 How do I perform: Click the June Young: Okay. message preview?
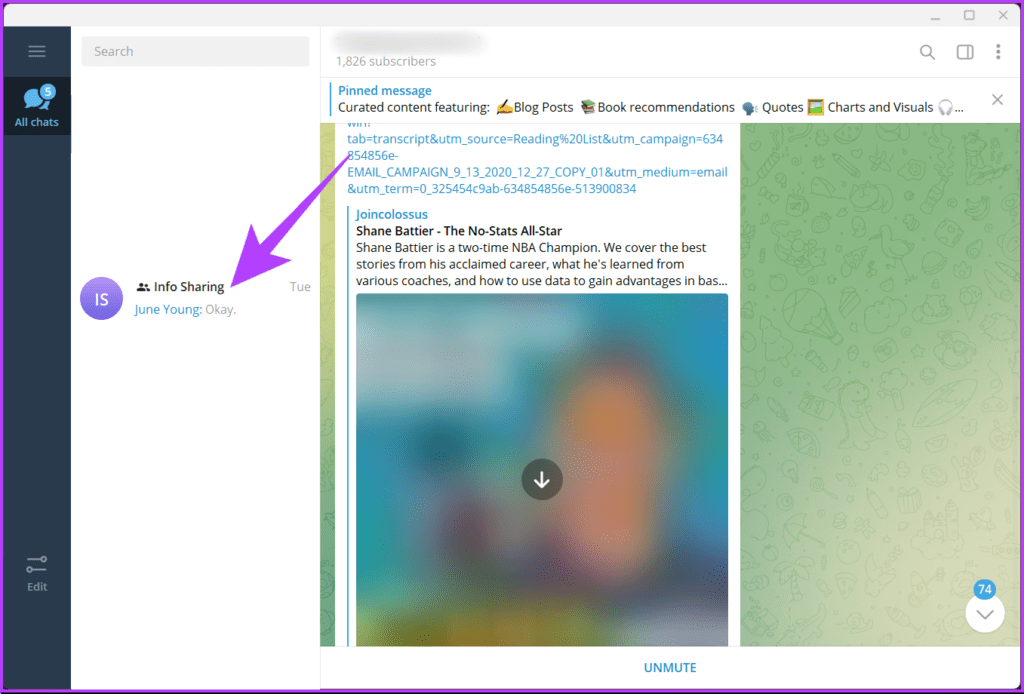[x=185, y=309]
